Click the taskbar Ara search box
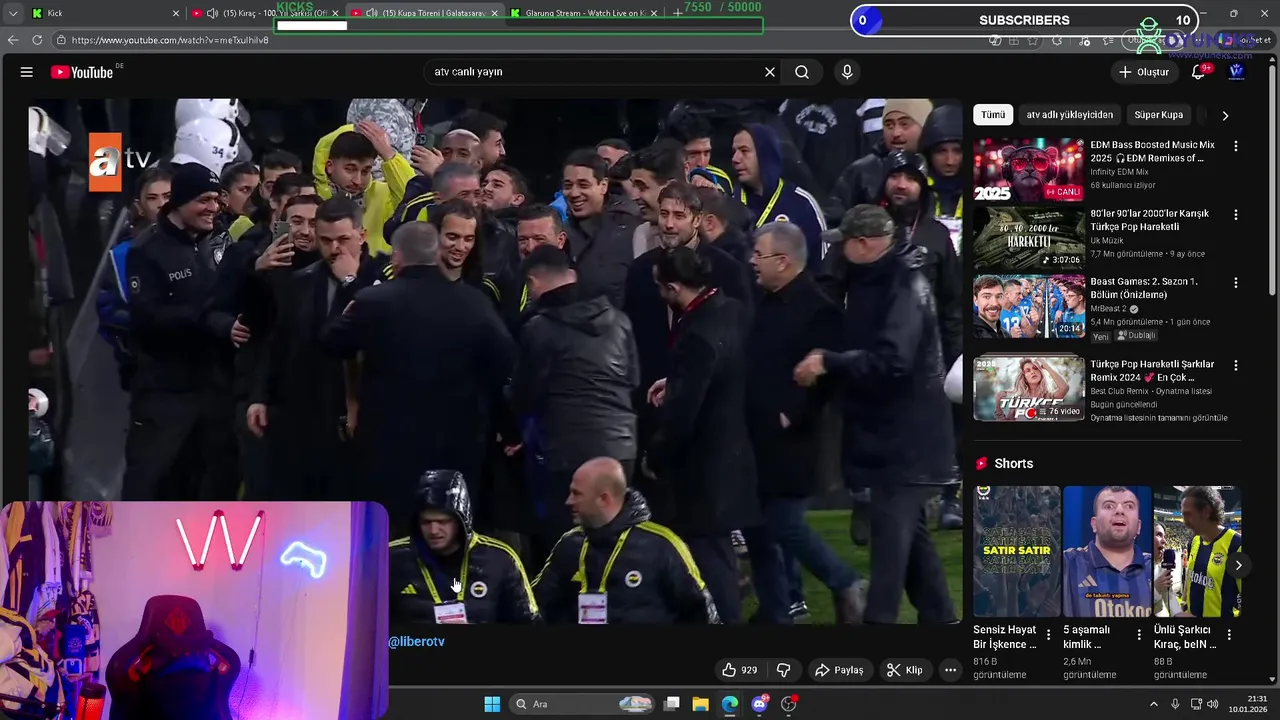 click(x=583, y=704)
